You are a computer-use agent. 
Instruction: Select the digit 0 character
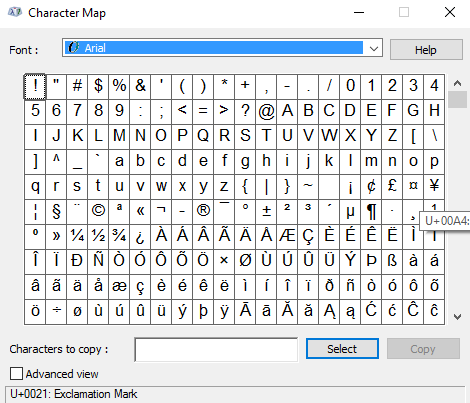pyautogui.click(x=350, y=86)
